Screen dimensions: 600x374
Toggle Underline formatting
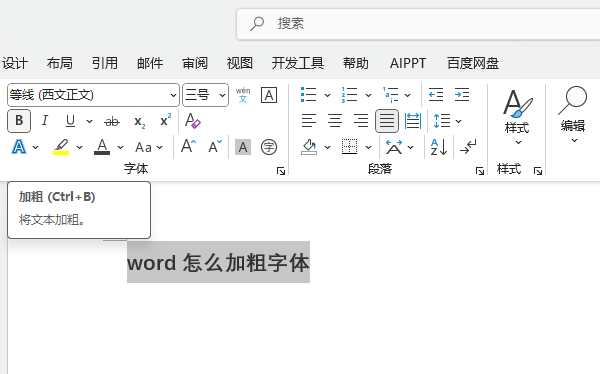coord(70,121)
